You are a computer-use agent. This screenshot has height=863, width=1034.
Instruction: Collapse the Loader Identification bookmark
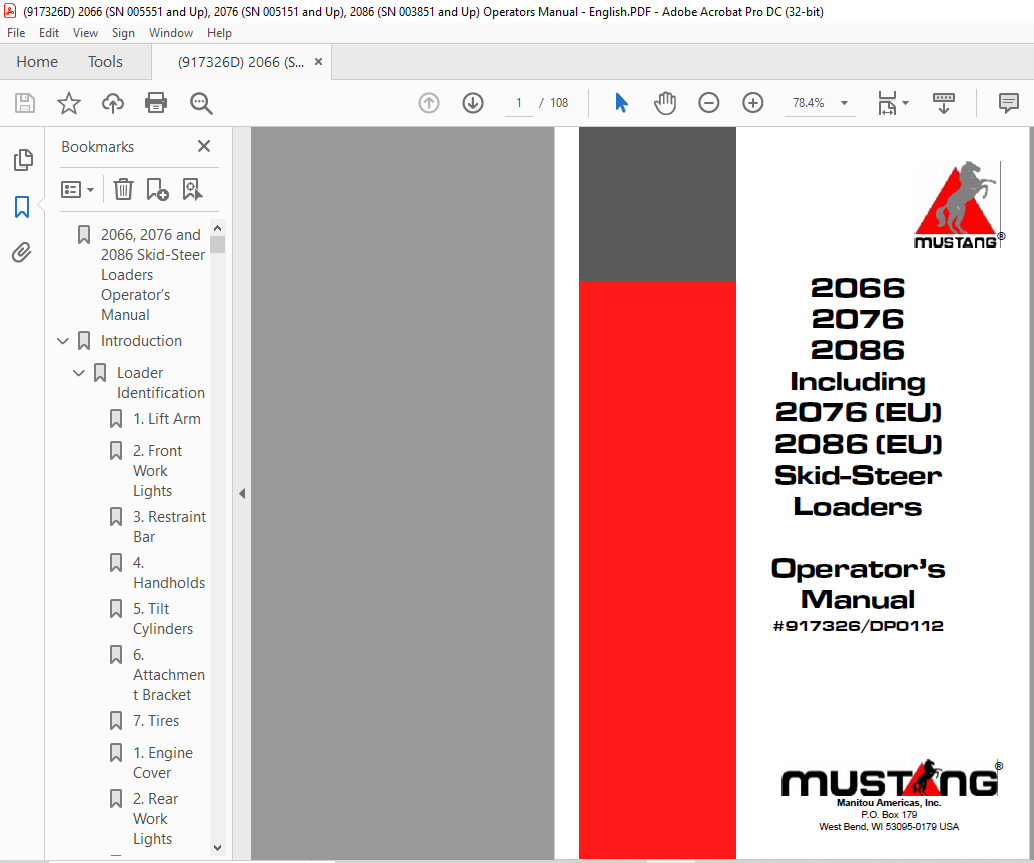pos(78,372)
